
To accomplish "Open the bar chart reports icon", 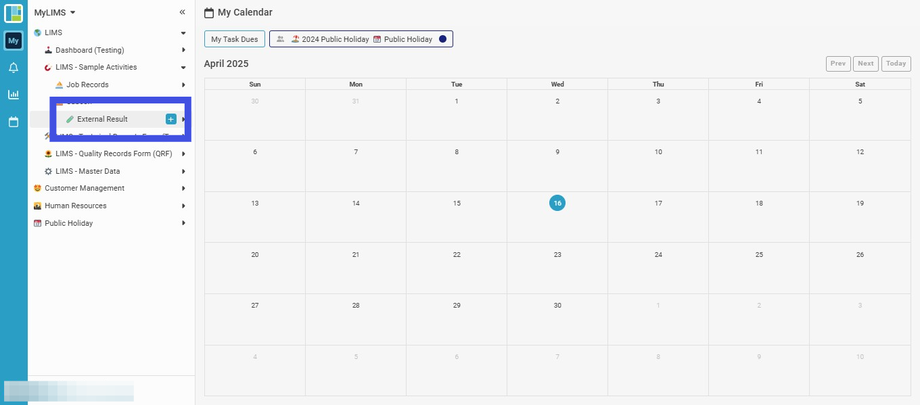I will tap(13, 94).
